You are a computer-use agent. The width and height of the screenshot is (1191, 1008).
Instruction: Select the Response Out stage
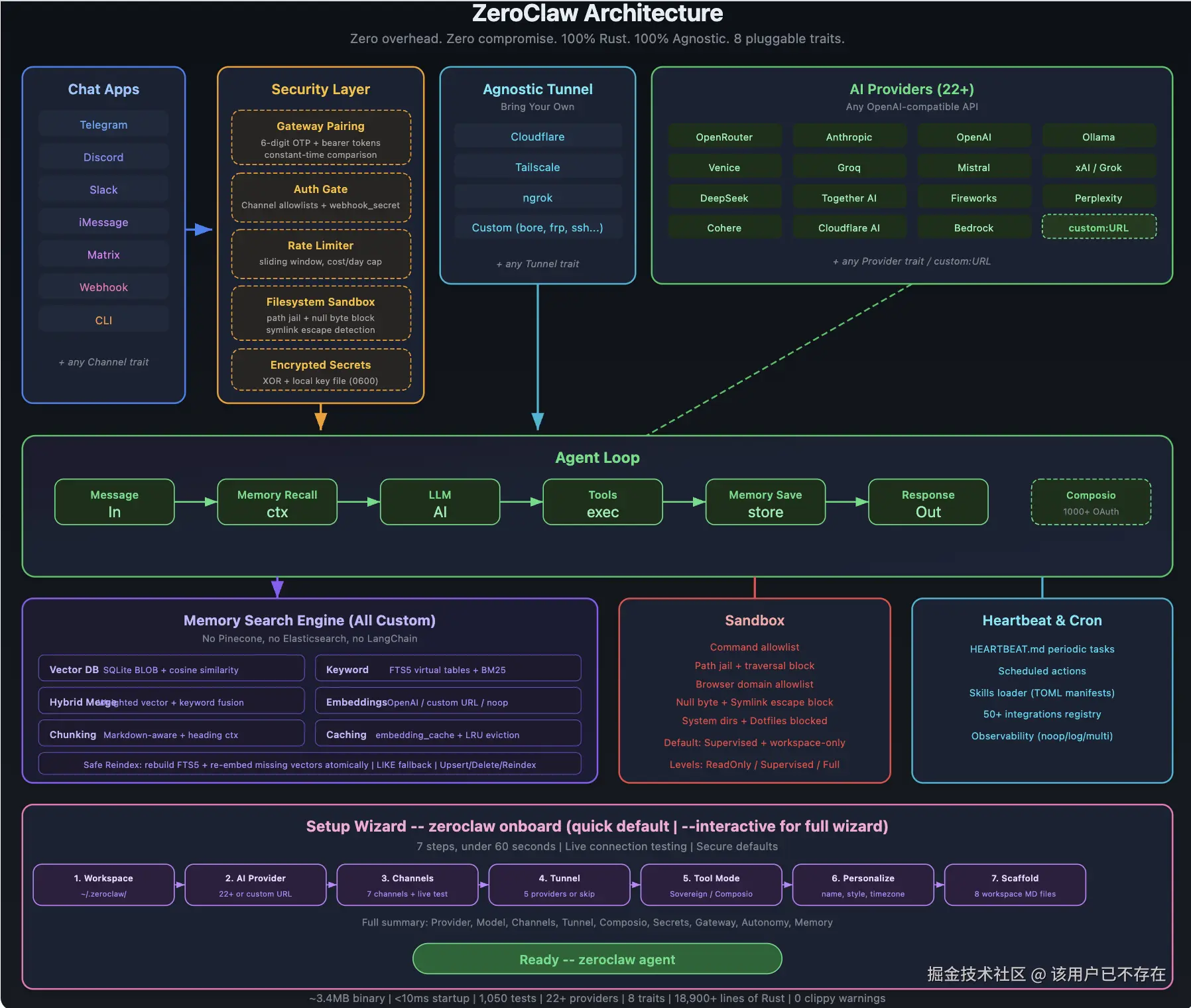pyautogui.click(x=928, y=502)
